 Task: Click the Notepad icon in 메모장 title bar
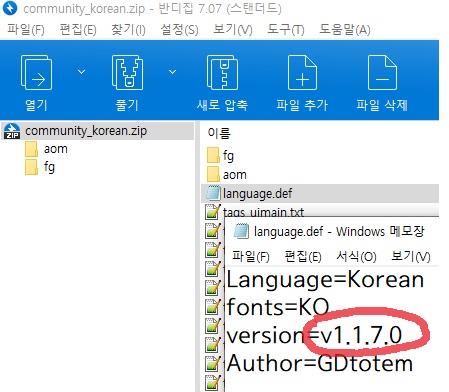pyautogui.click(x=241, y=231)
